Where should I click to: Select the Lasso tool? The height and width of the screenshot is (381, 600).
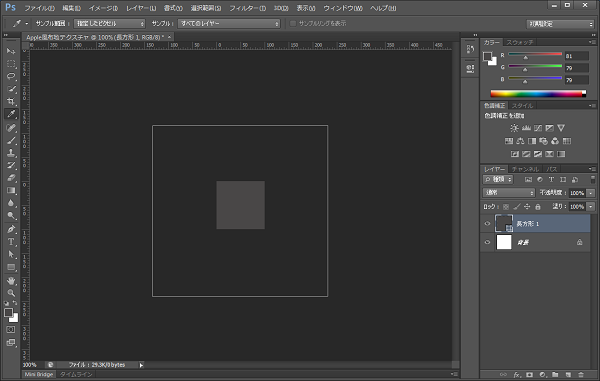click(x=11, y=76)
